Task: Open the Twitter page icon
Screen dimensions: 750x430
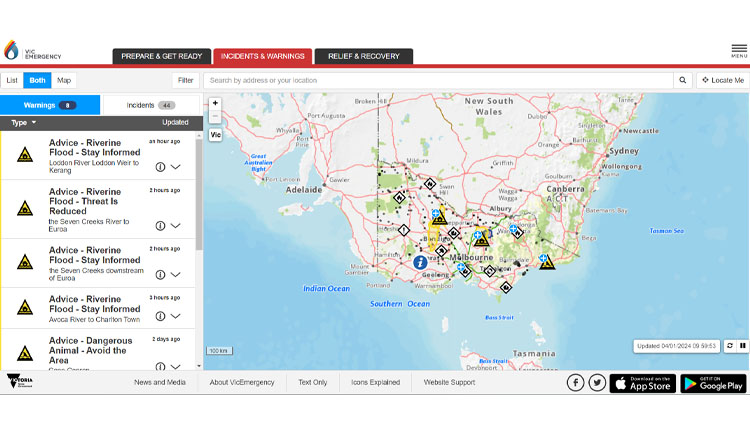Action: 597,383
